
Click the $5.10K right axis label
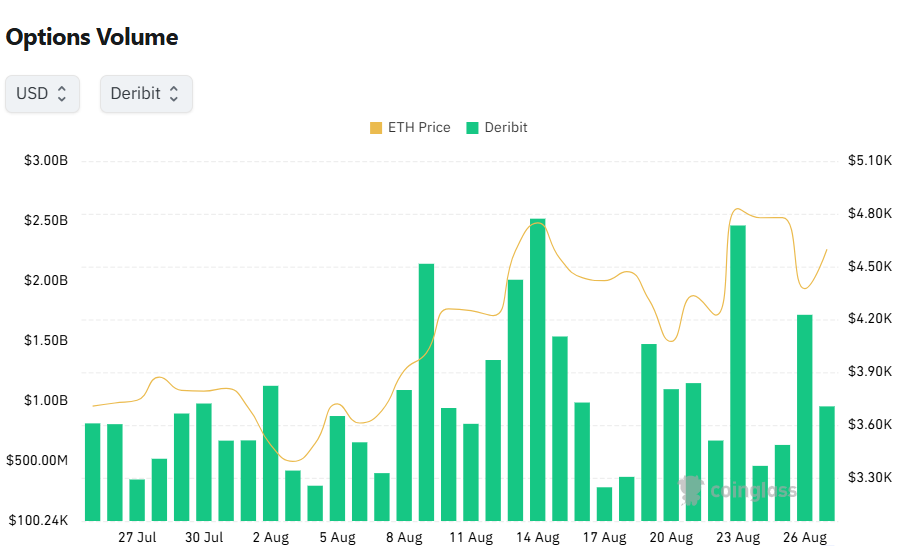[x=870, y=161]
